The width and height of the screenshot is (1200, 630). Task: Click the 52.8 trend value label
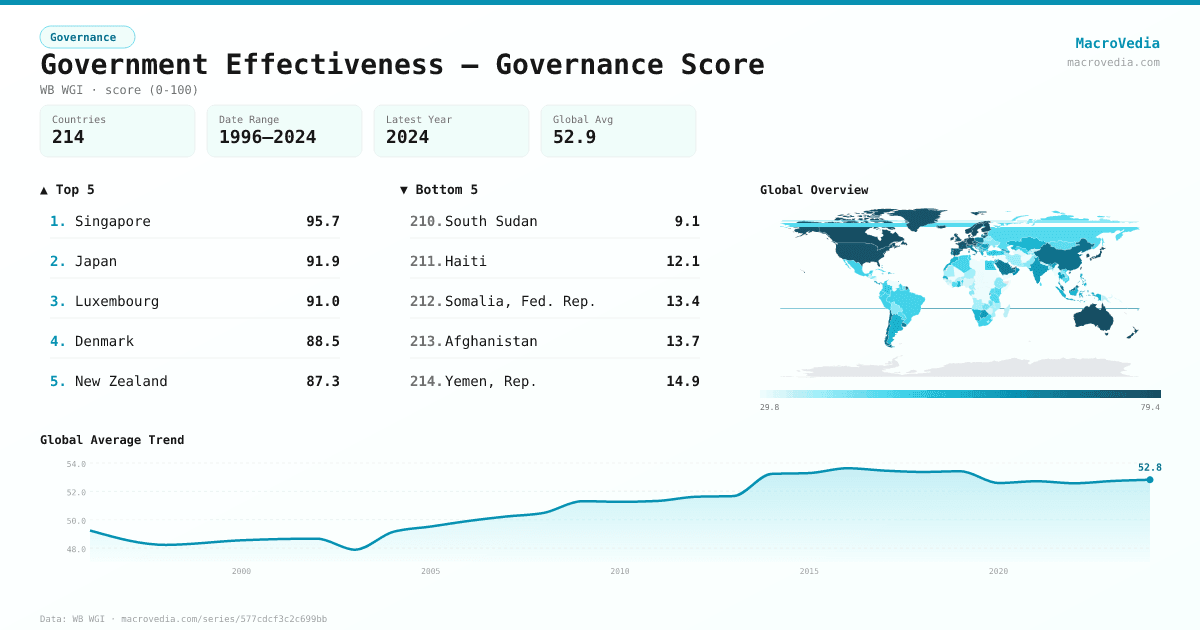(x=1150, y=467)
